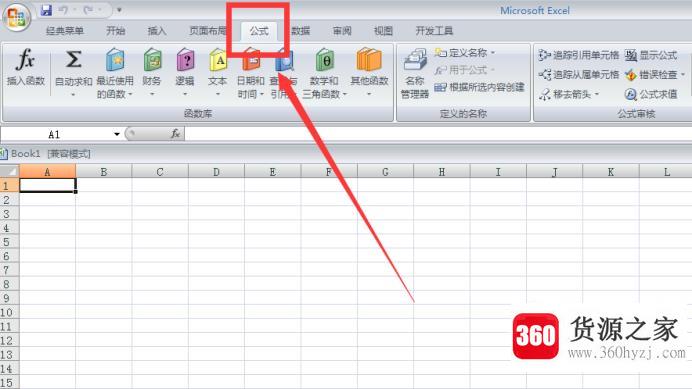
Task: Open the Name Box dropdown arrow
Action: click(117, 134)
